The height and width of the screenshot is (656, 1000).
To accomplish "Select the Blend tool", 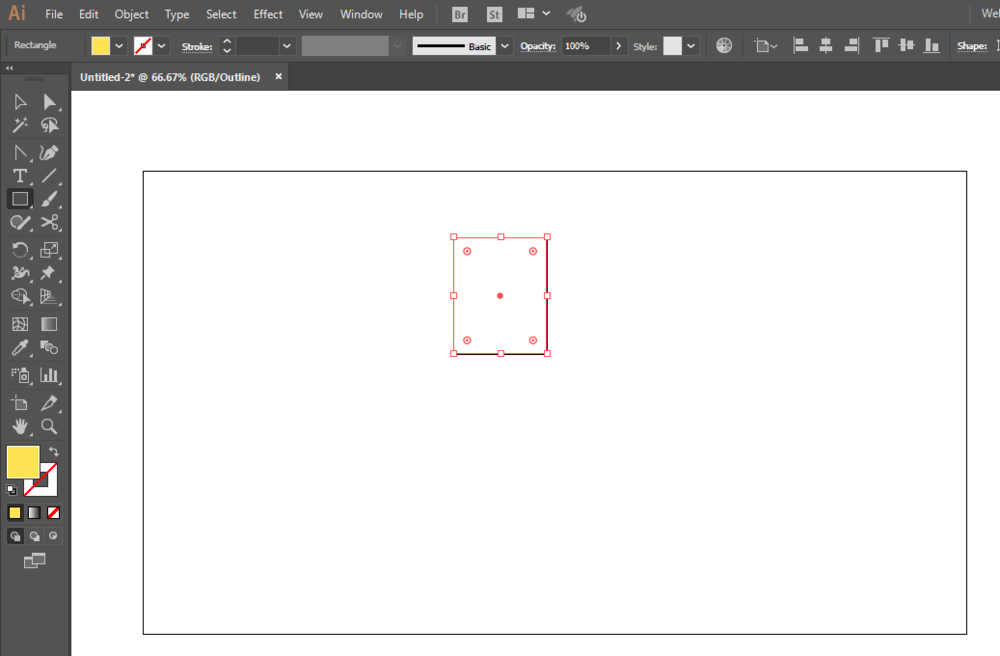I will click(x=49, y=347).
